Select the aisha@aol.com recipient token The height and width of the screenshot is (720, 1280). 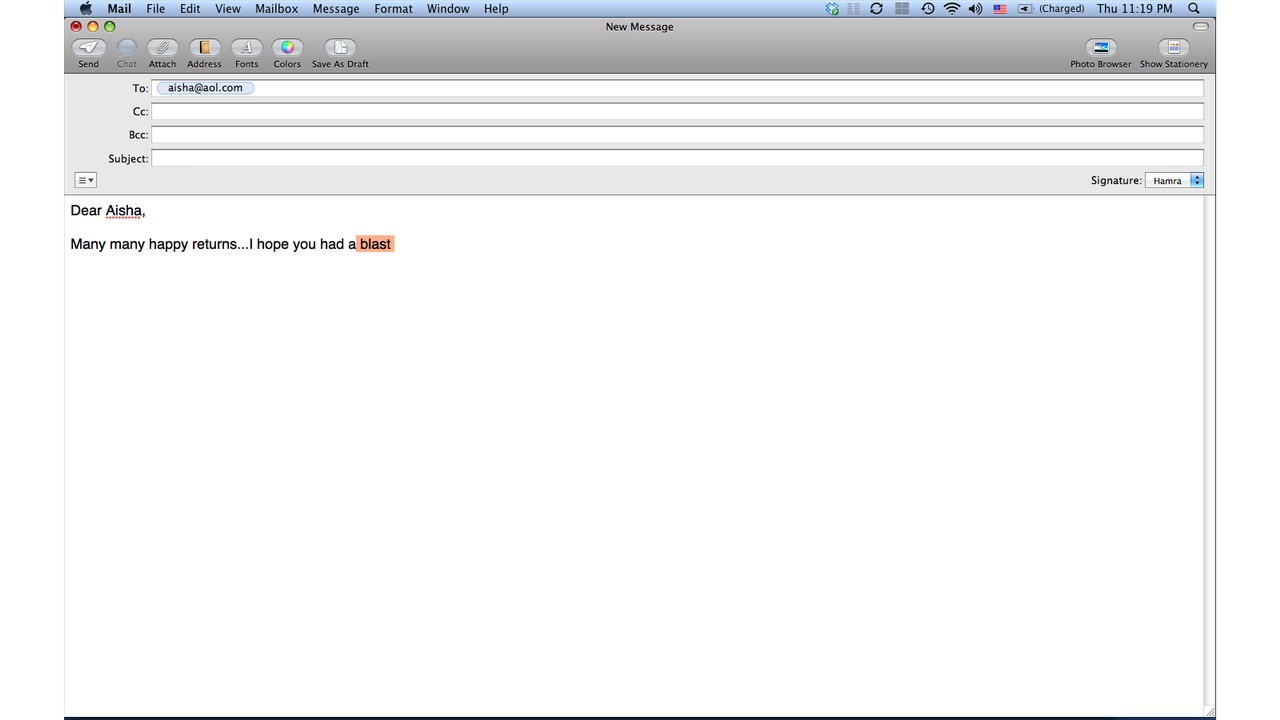(x=205, y=88)
